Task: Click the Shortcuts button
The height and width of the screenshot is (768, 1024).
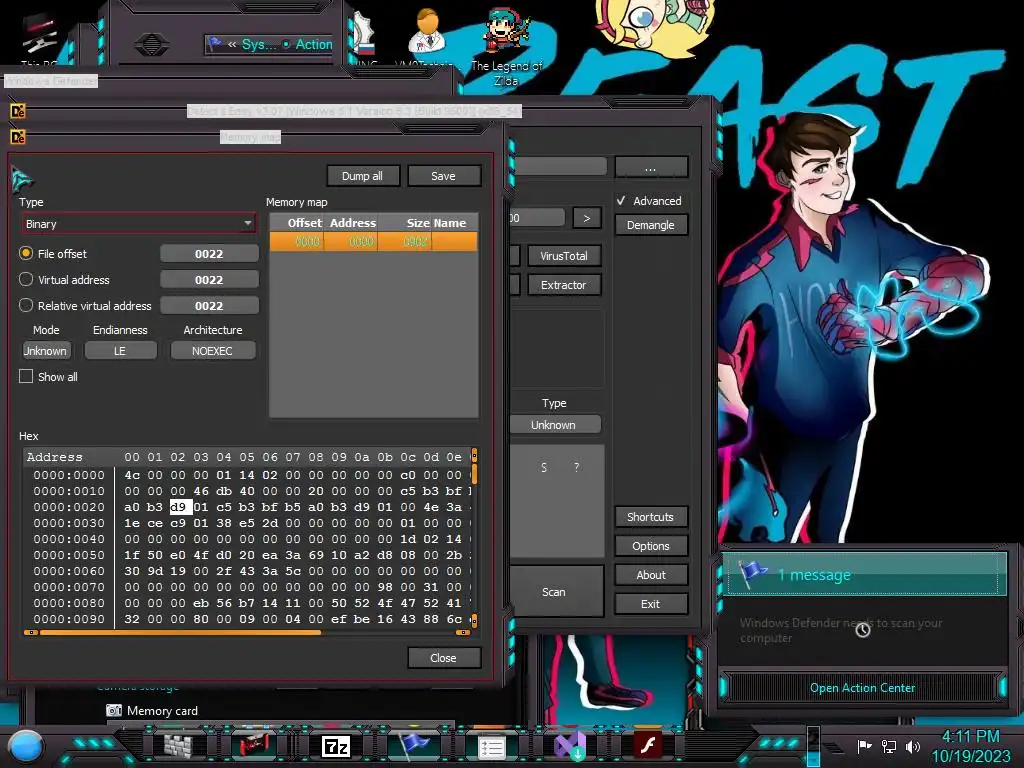Action: coord(650,517)
